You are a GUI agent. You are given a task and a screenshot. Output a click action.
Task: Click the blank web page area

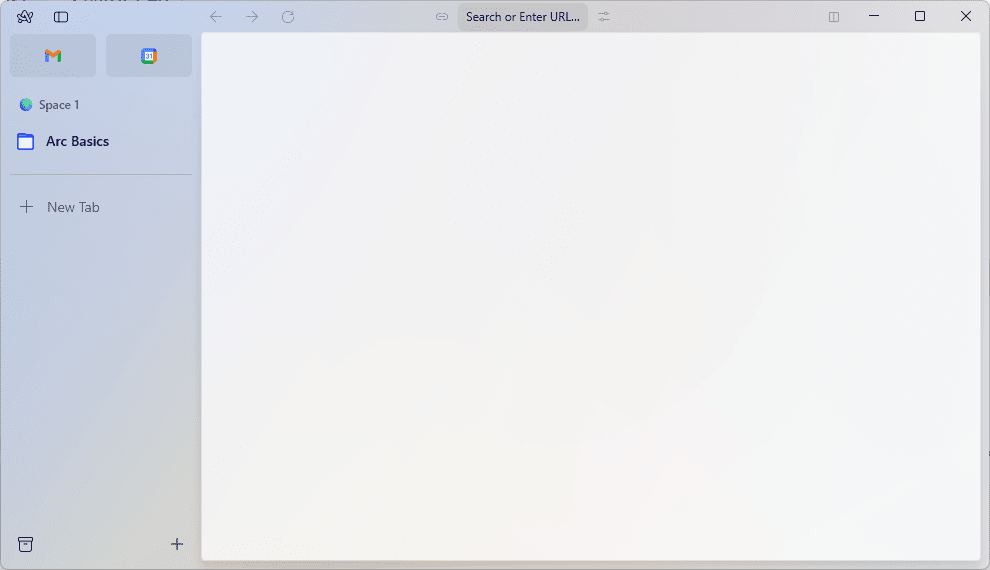(x=590, y=300)
